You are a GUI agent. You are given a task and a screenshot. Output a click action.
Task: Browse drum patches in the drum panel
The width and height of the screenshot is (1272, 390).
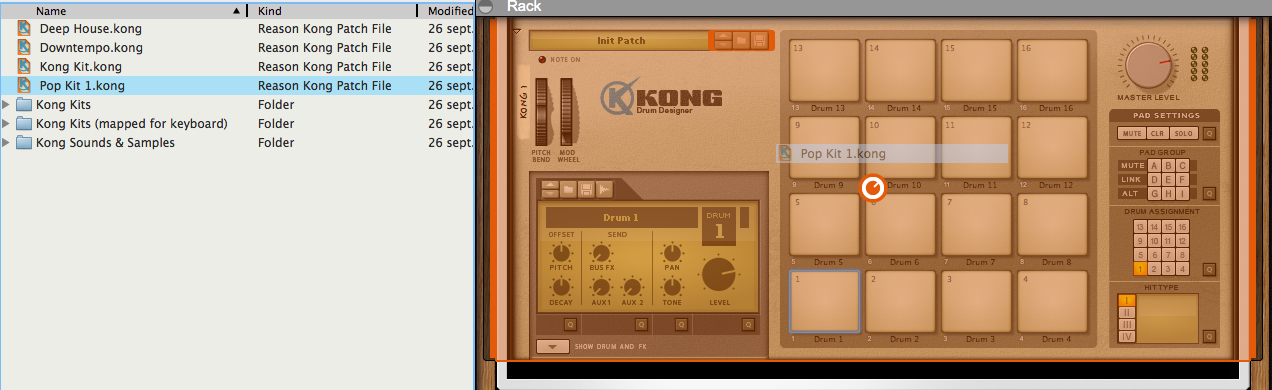(568, 188)
